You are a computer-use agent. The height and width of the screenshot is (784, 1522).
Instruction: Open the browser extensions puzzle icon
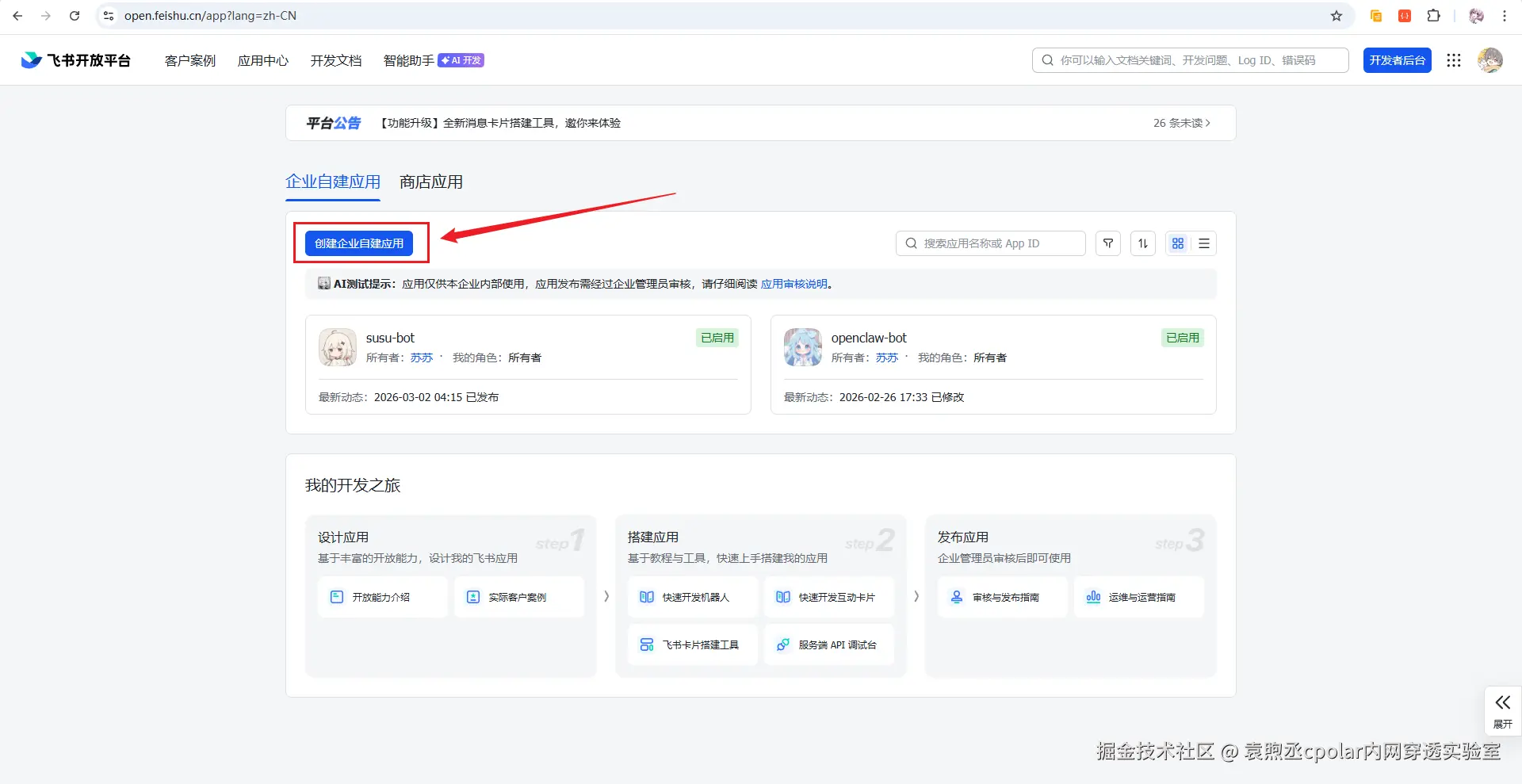(x=1433, y=16)
